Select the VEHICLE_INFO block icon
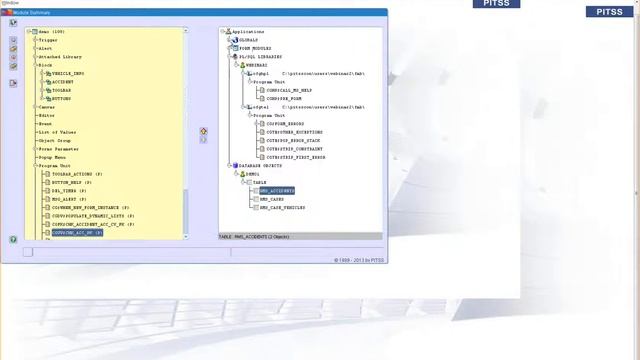 pyautogui.click(x=48, y=73)
